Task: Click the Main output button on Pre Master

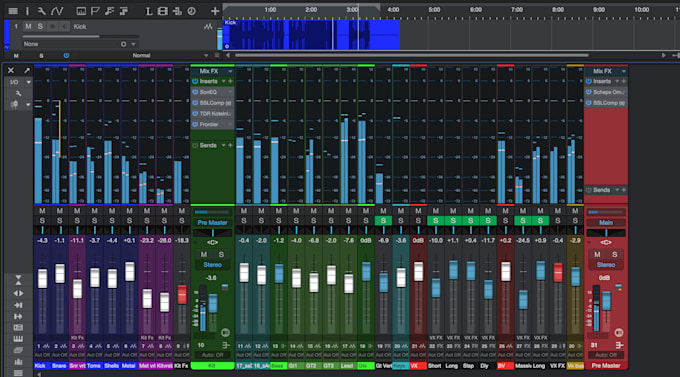Action: pos(606,223)
